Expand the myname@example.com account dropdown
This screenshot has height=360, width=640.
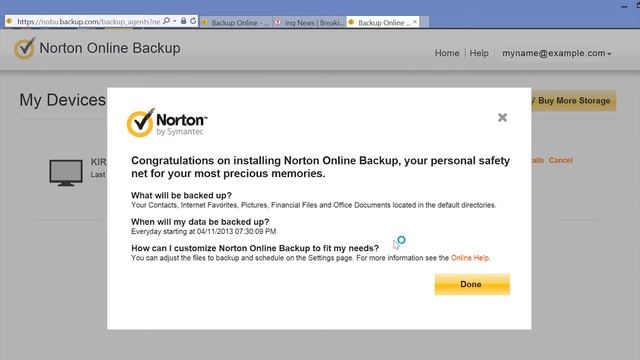click(557, 53)
